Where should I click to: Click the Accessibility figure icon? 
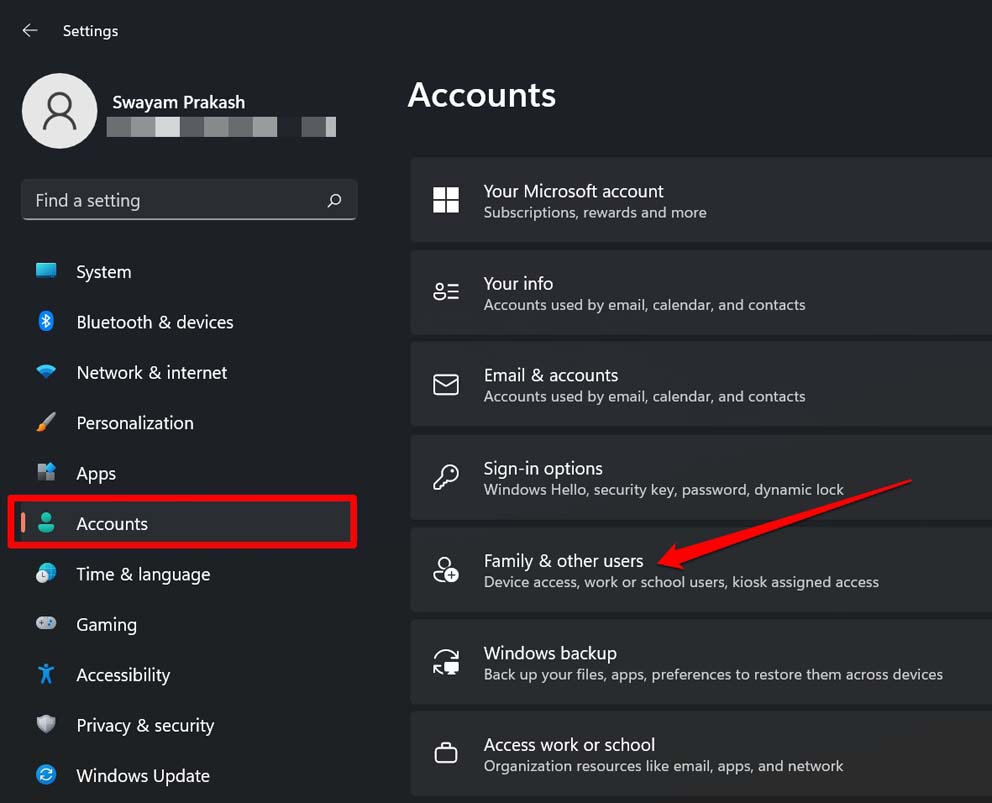tap(46, 674)
